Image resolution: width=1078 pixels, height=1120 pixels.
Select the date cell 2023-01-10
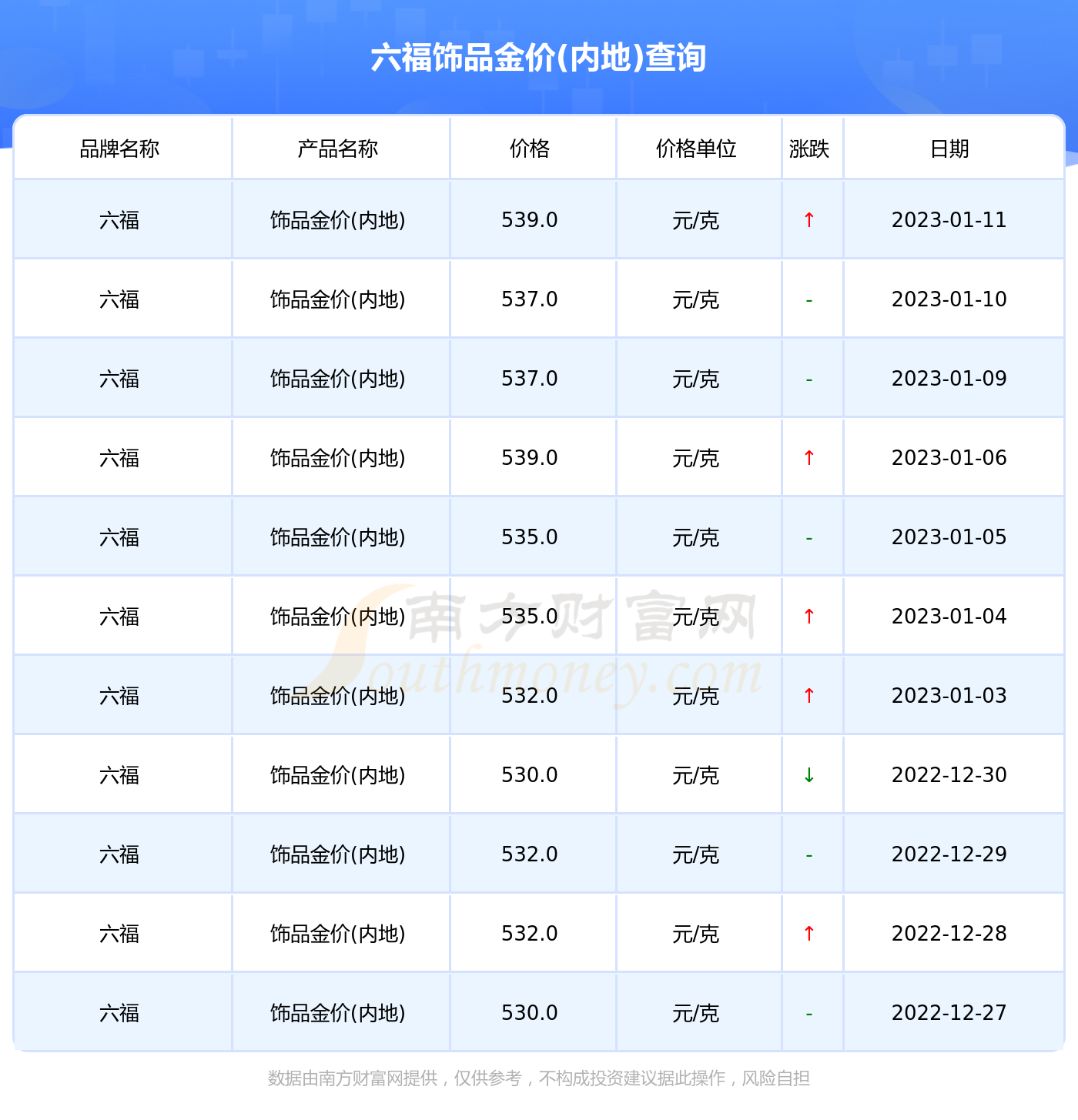coord(949,299)
